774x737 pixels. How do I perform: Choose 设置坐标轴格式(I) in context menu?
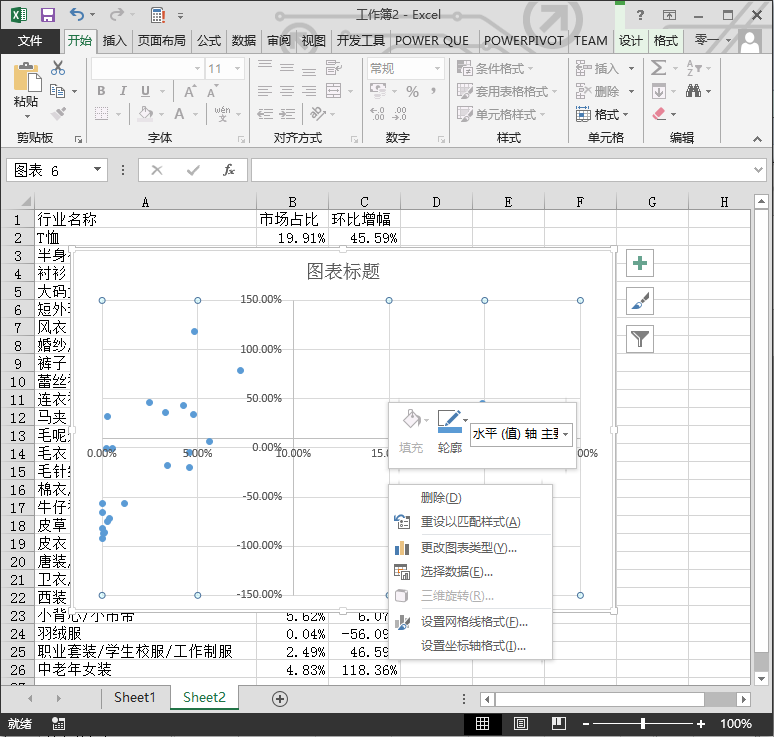pos(470,646)
